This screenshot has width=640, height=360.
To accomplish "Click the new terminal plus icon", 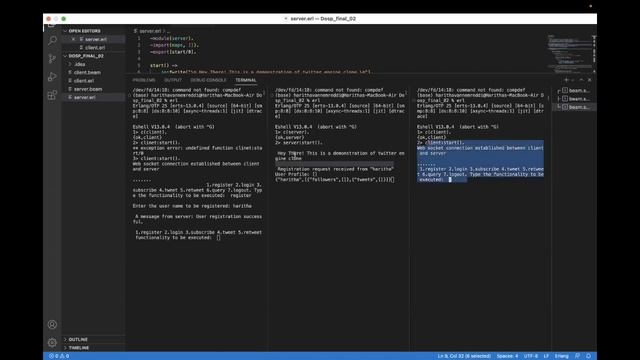I will (x=566, y=80).
